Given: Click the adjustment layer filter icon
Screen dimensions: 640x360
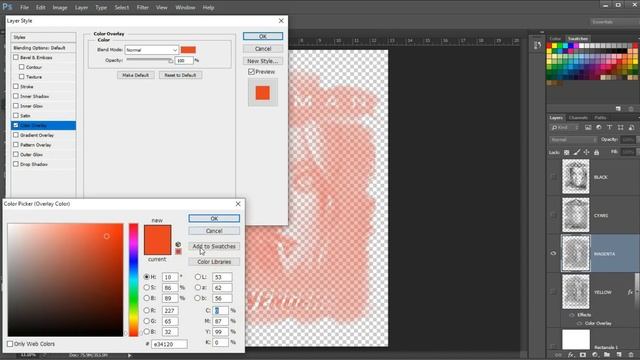Looking at the screenshot, I should 599,128.
